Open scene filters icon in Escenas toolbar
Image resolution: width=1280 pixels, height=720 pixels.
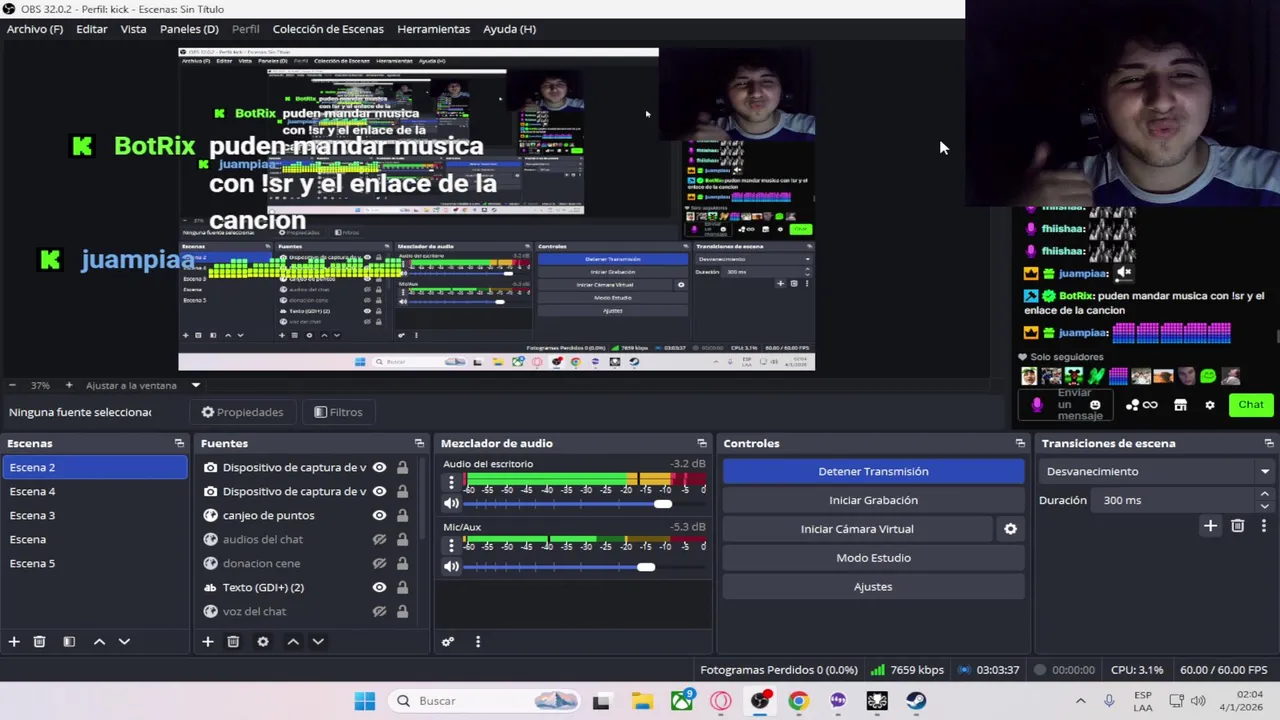pyautogui.click(x=69, y=641)
